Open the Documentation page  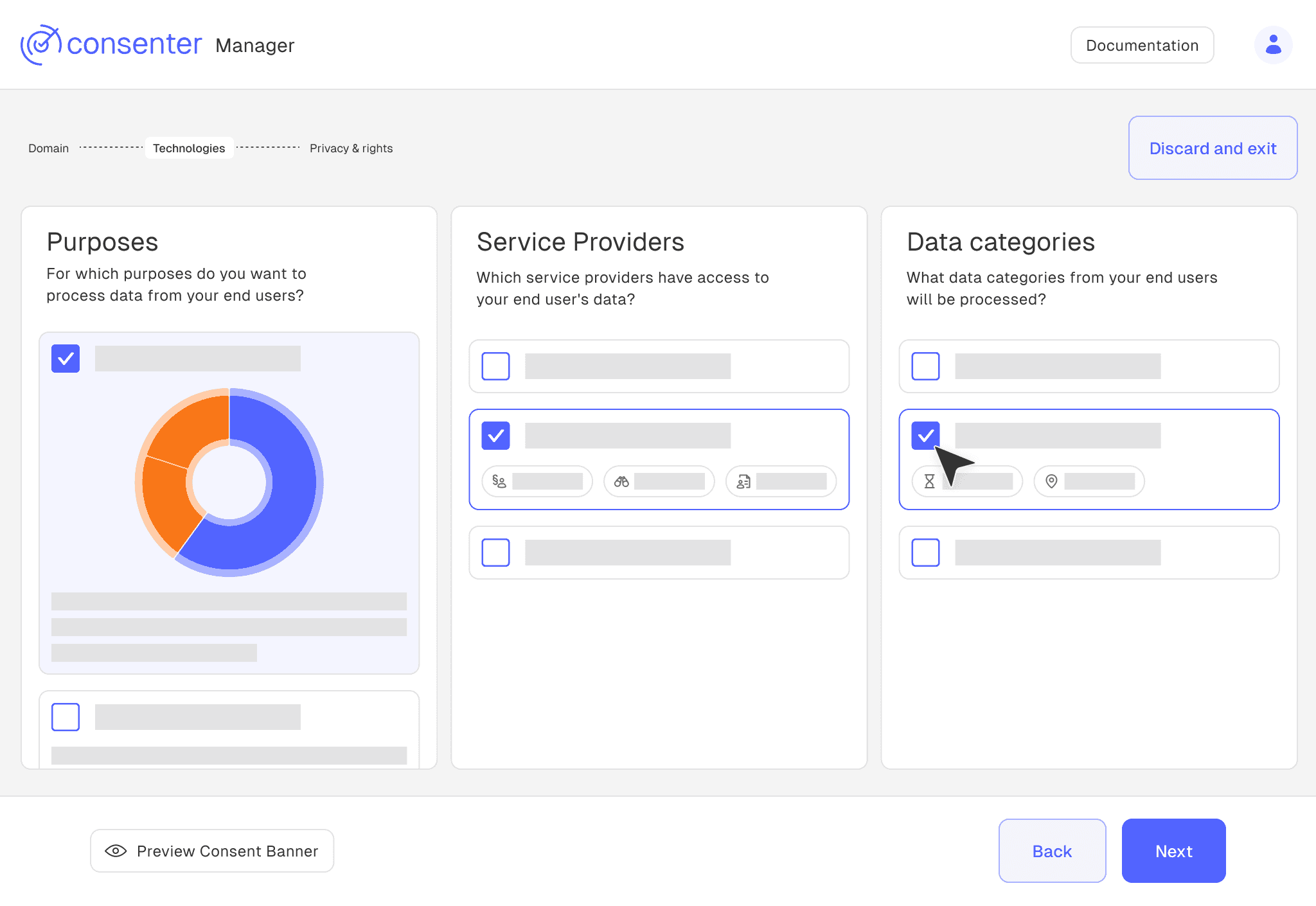click(x=1142, y=44)
